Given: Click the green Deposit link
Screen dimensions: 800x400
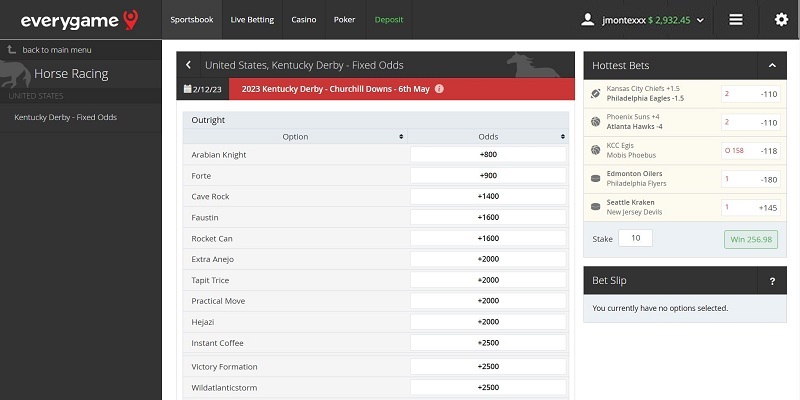Looking at the screenshot, I should click(x=388, y=19).
